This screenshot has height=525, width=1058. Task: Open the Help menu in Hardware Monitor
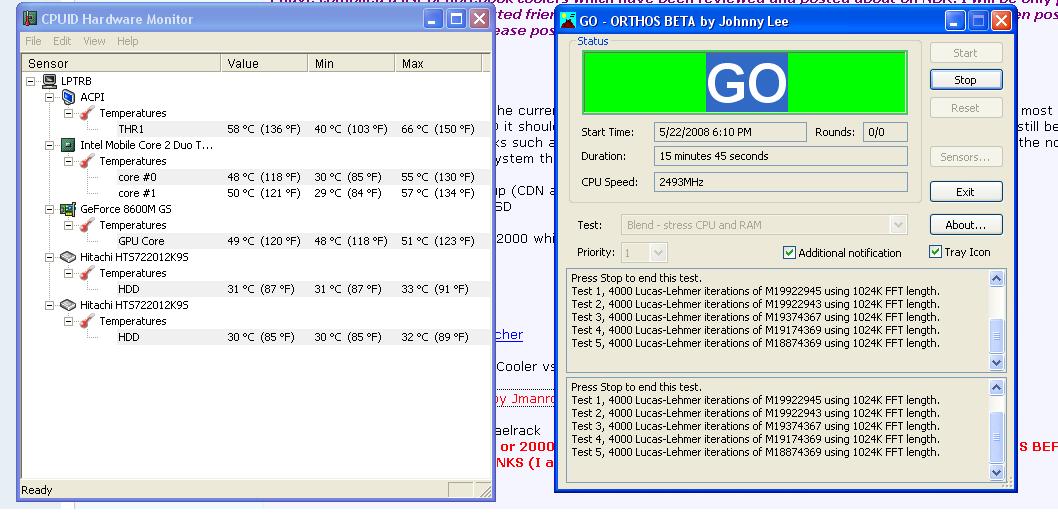click(x=128, y=41)
